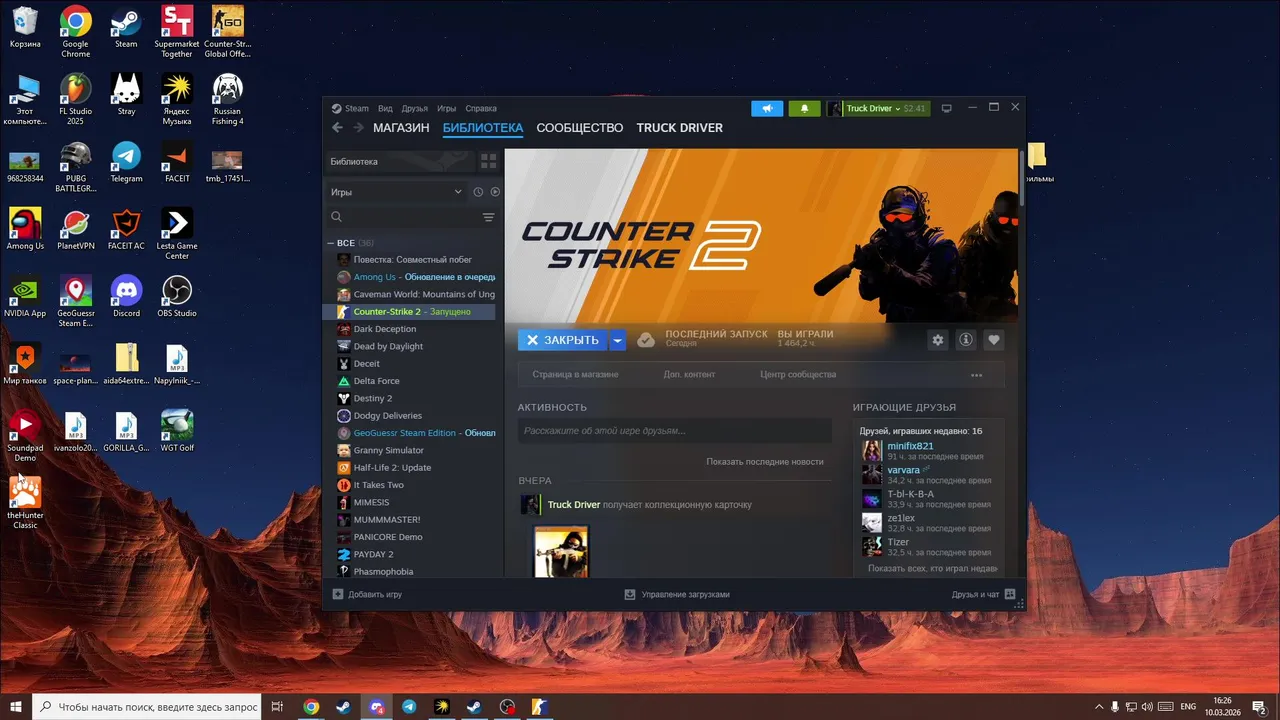This screenshot has height=720, width=1280.
Task: View Counter-Strike 2 info icon
Action: point(966,340)
